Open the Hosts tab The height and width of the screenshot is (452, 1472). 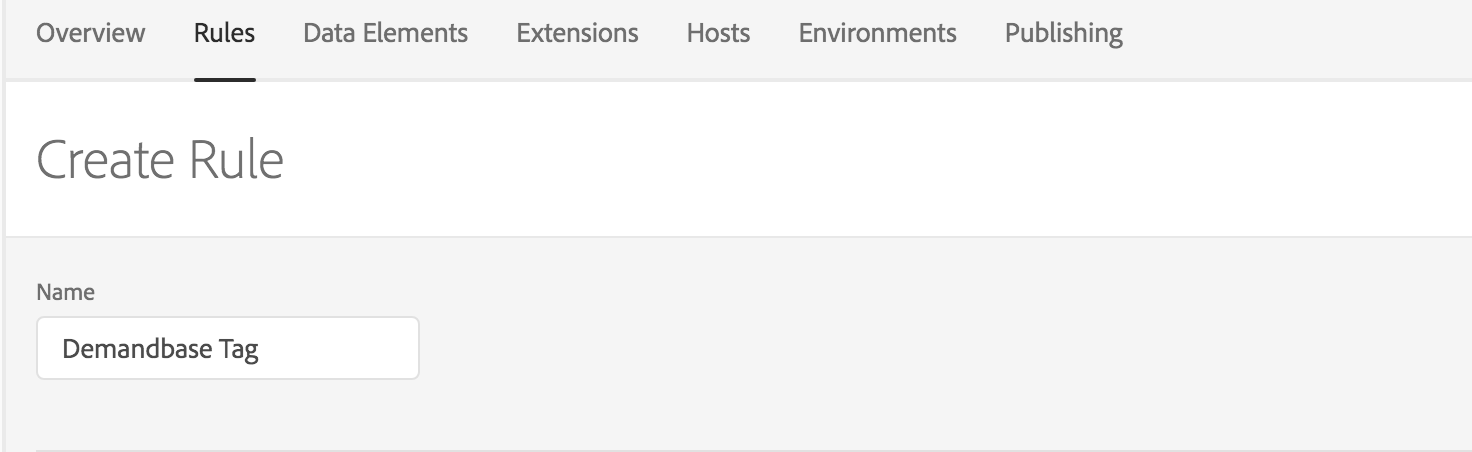coord(718,33)
